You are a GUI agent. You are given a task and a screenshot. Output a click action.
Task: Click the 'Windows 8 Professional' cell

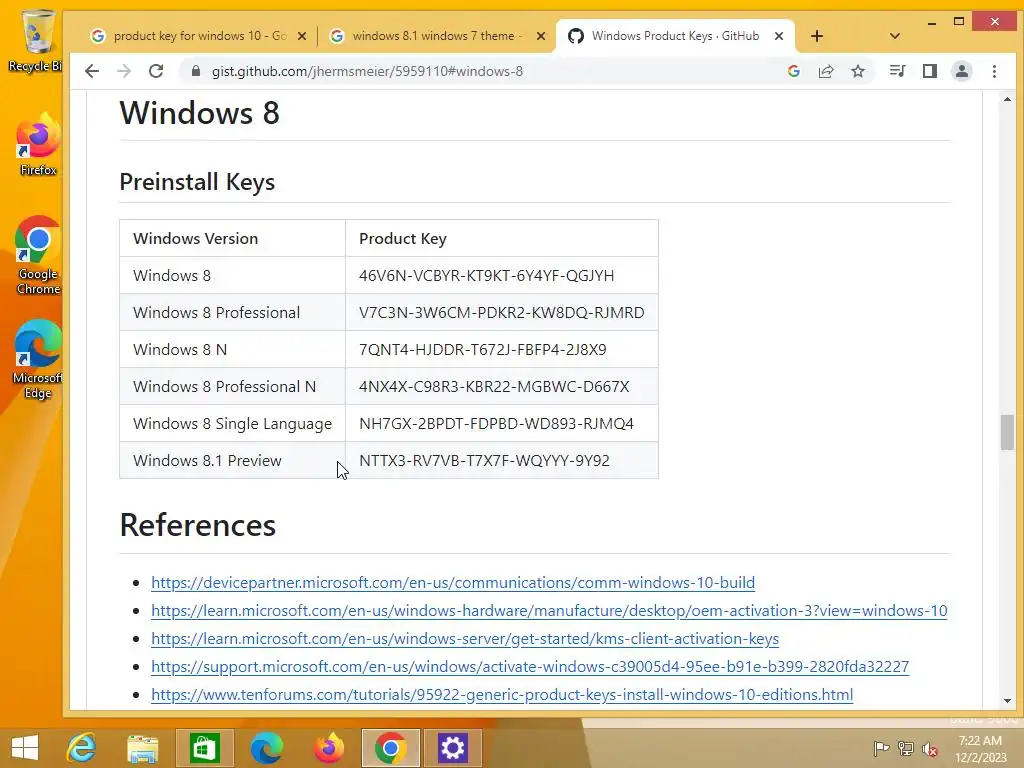point(232,313)
